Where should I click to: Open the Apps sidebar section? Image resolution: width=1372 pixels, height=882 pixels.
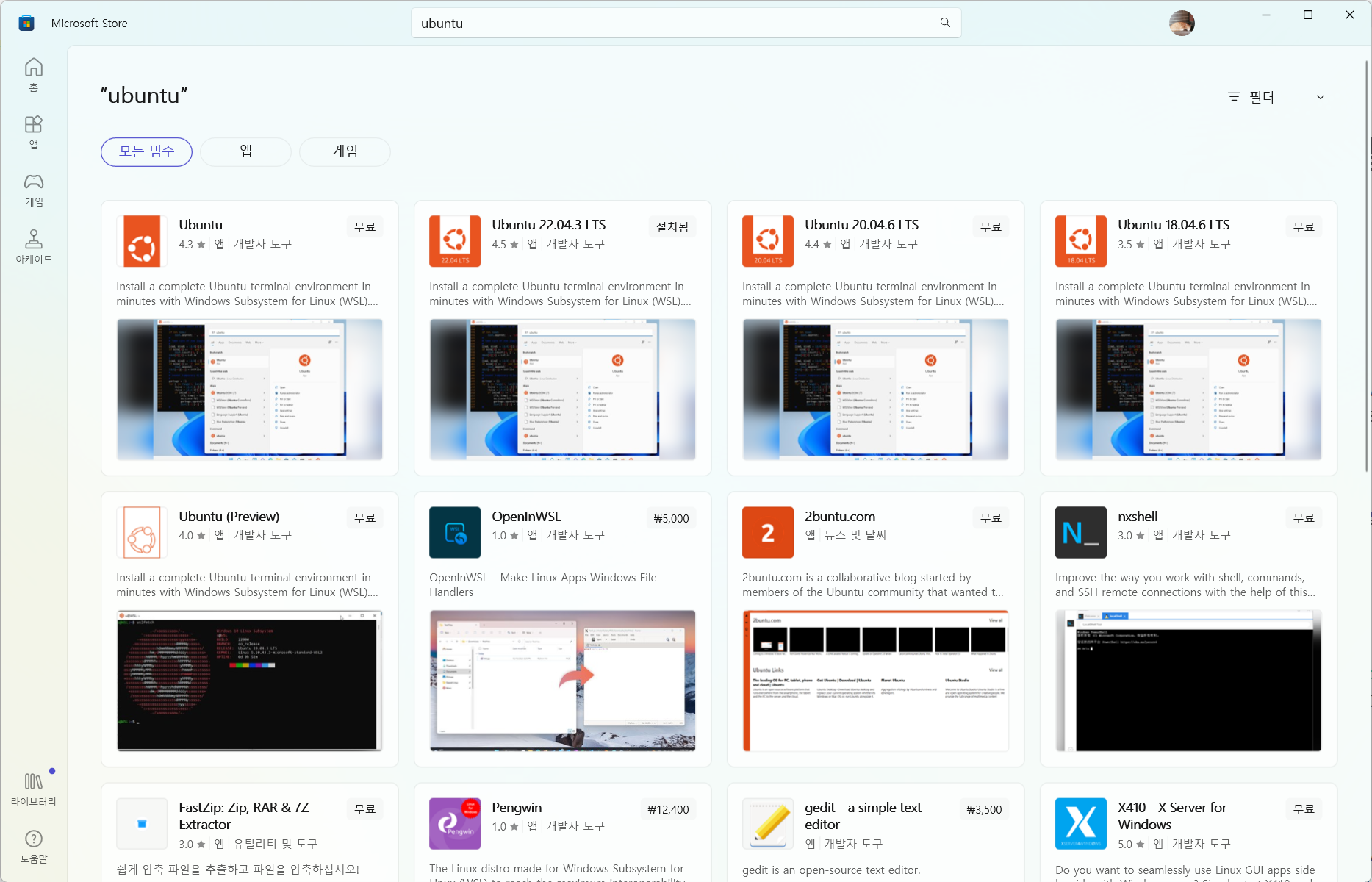pos(34,132)
